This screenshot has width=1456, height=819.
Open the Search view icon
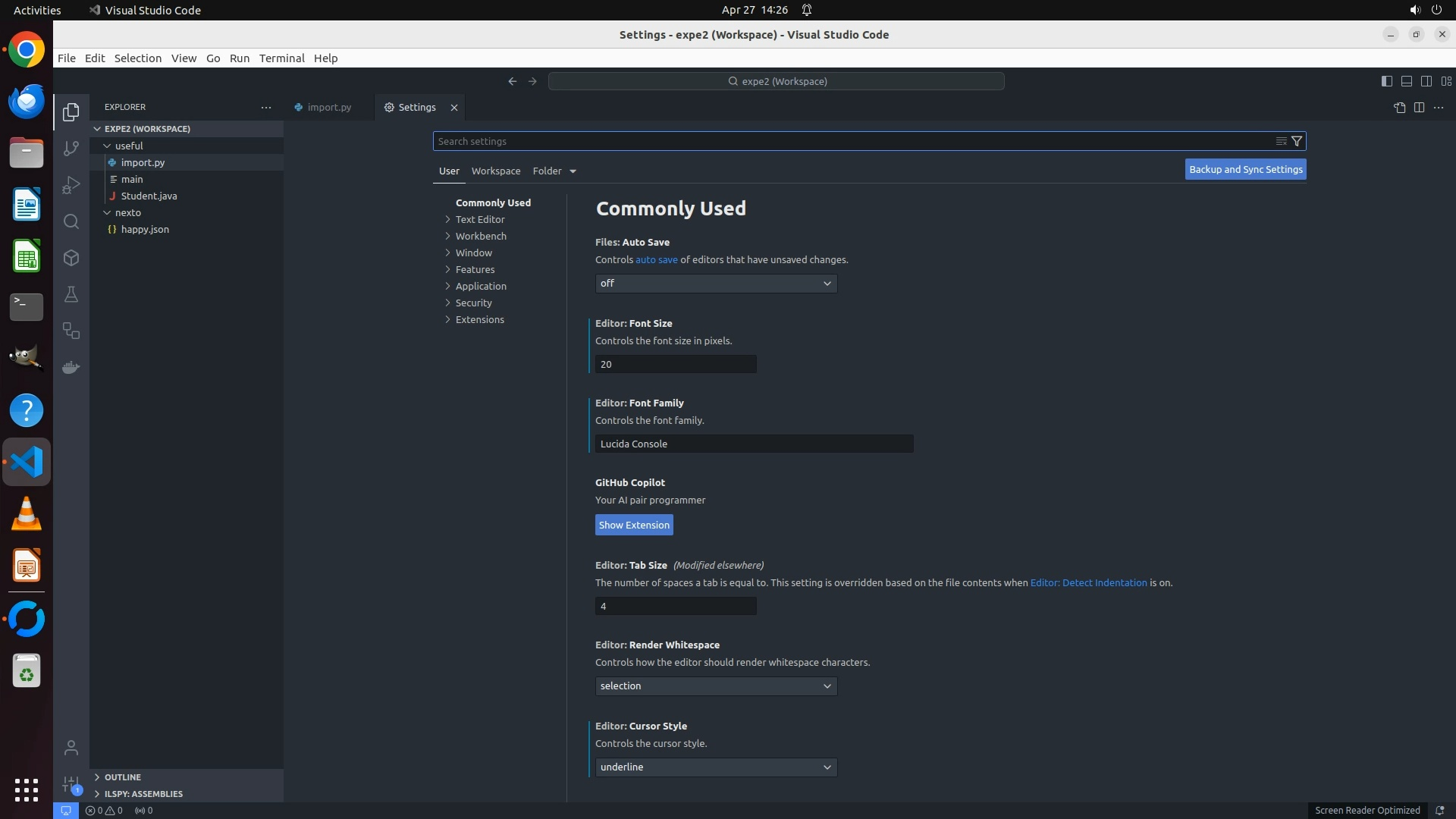(71, 221)
